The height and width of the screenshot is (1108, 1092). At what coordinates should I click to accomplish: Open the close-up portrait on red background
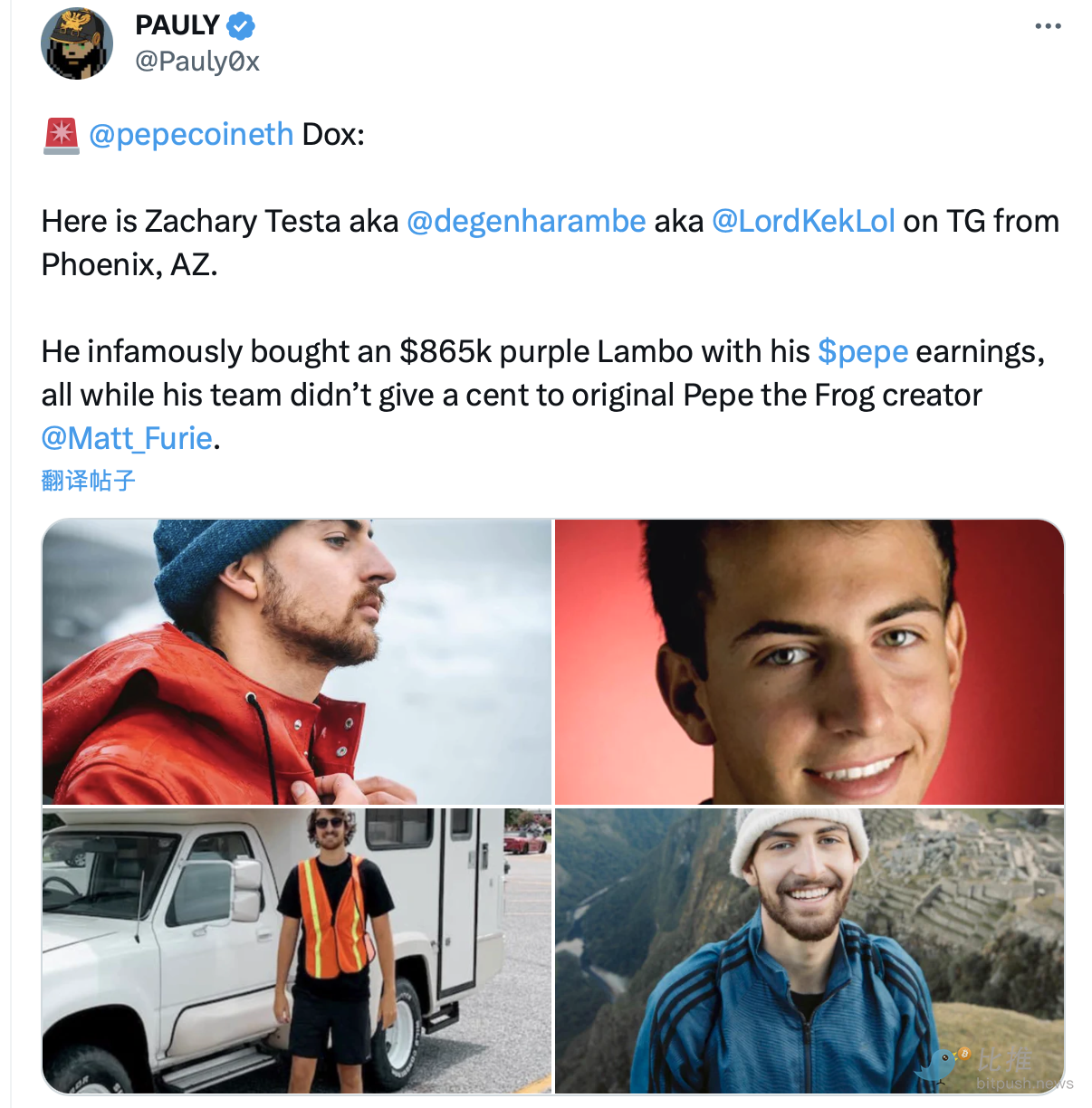point(809,662)
